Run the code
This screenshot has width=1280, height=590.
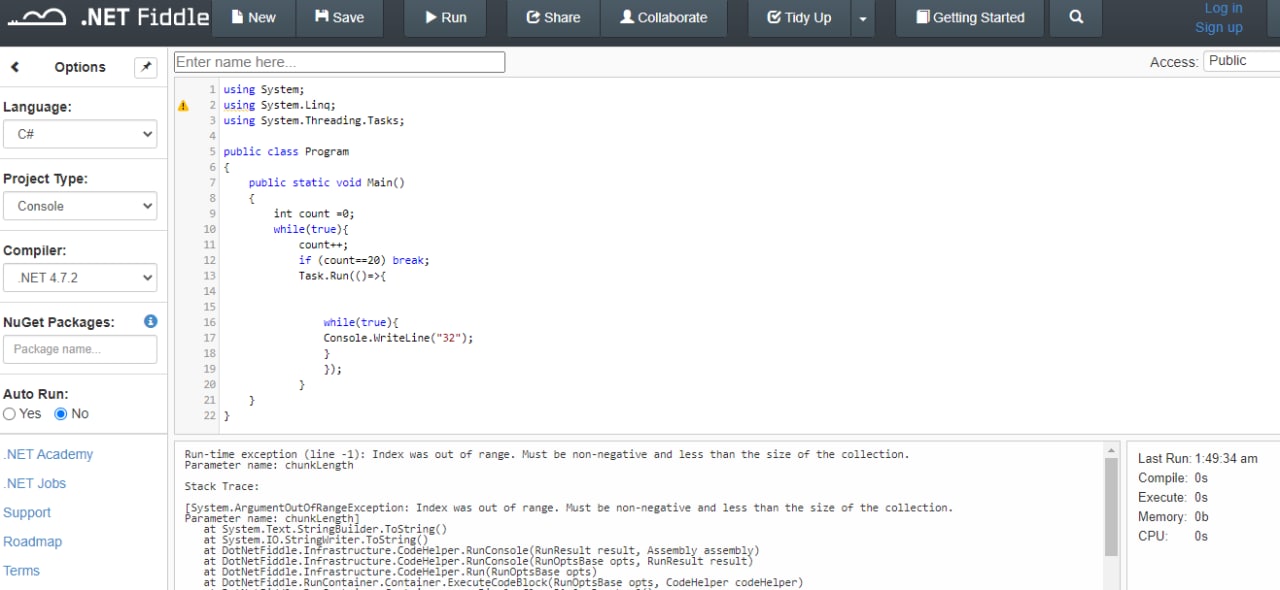[445, 18]
